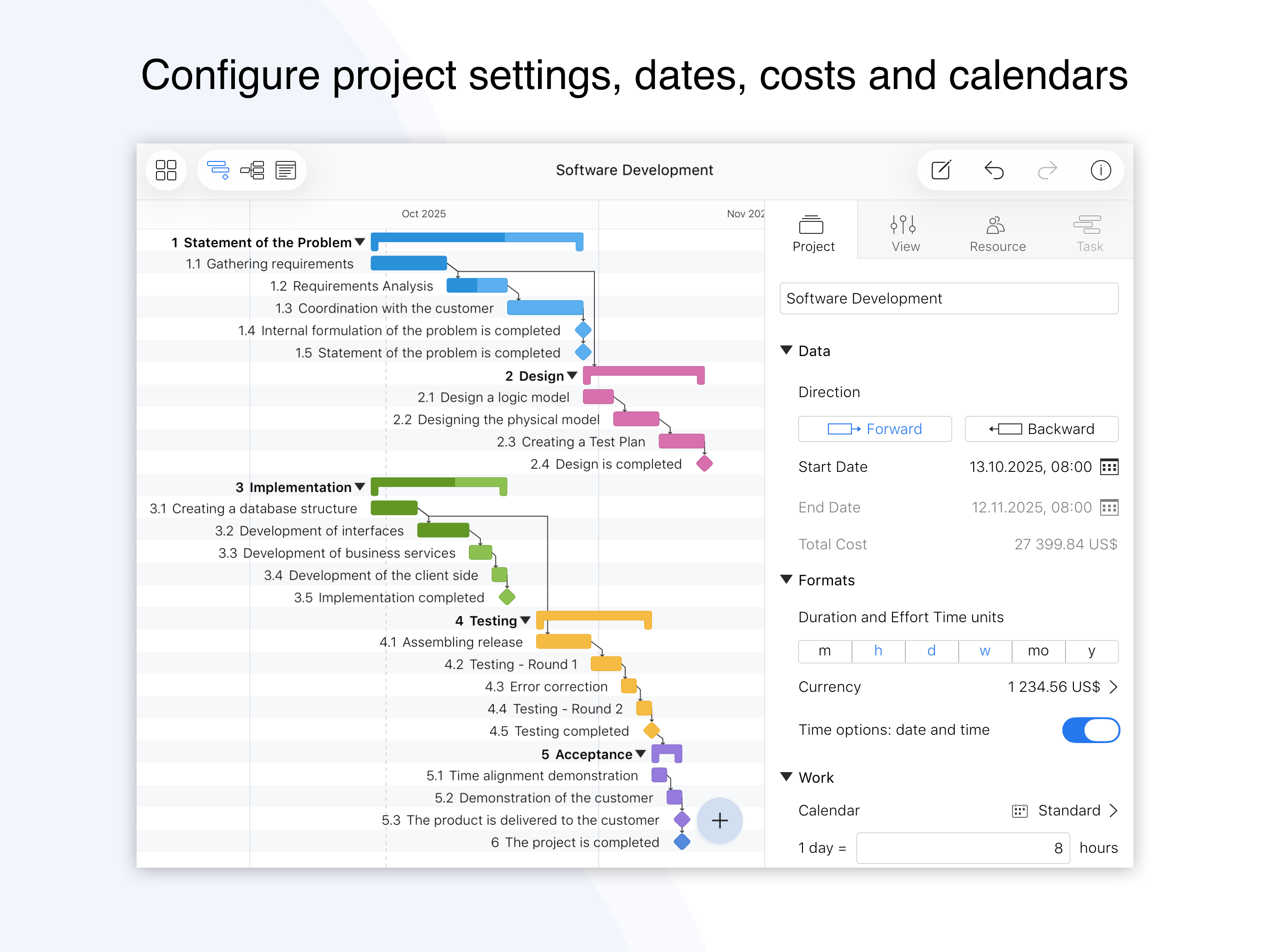The width and height of the screenshot is (1270, 952).
Task: Switch to Gantt chart view icon
Action: point(218,170)
